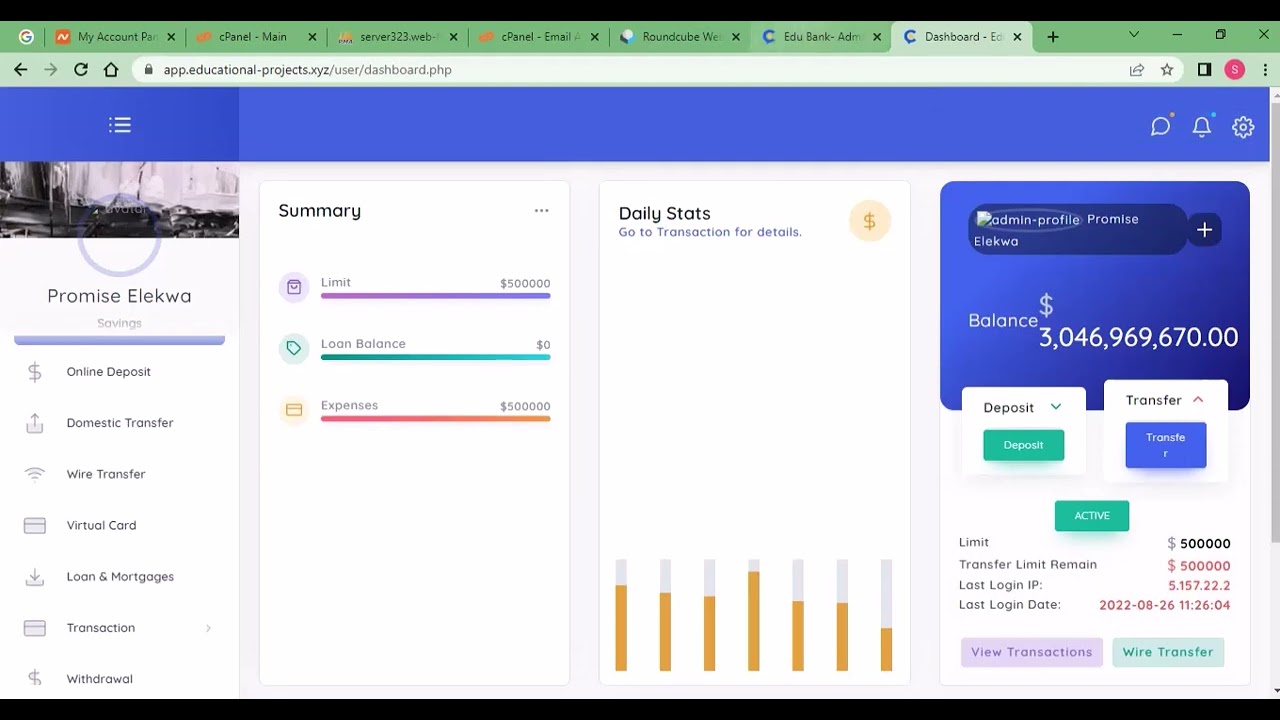Reload the page with the refresh icon

pos(81,70)
